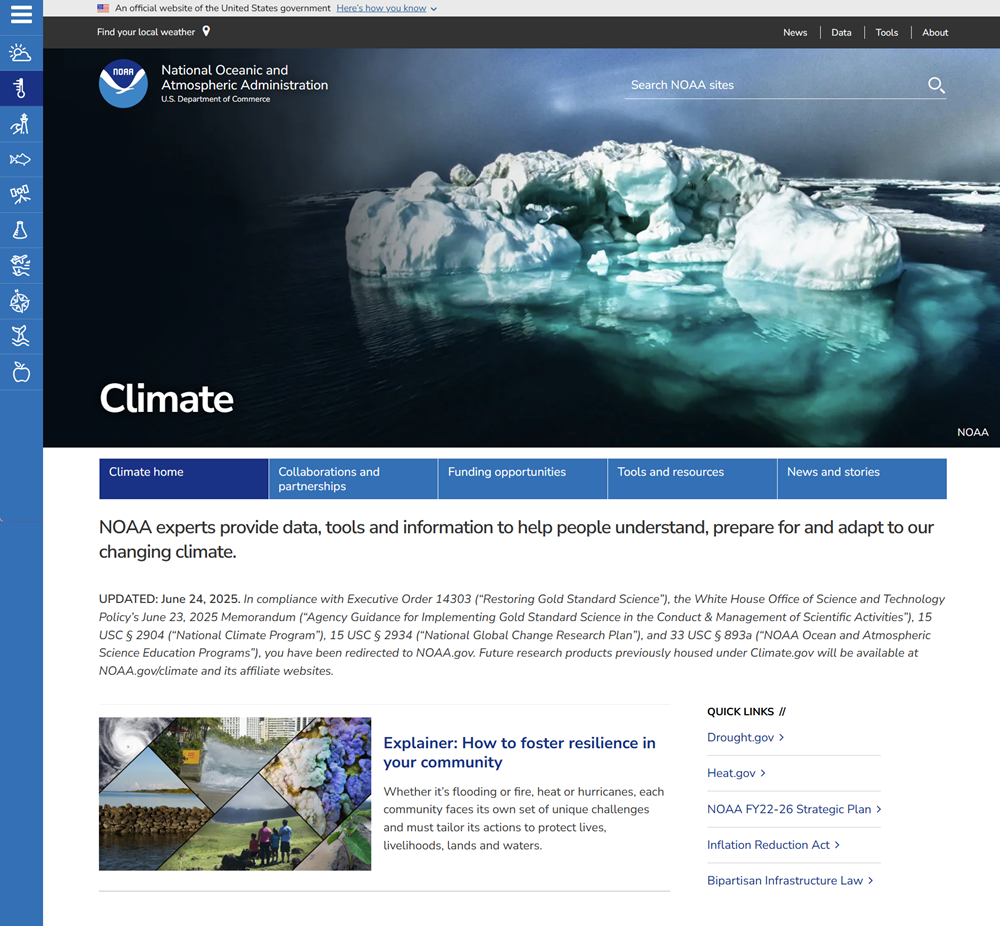The image size is (1000, 926).
Task: Switch to Tools and resources tab
Action: (x=693, y=479)
